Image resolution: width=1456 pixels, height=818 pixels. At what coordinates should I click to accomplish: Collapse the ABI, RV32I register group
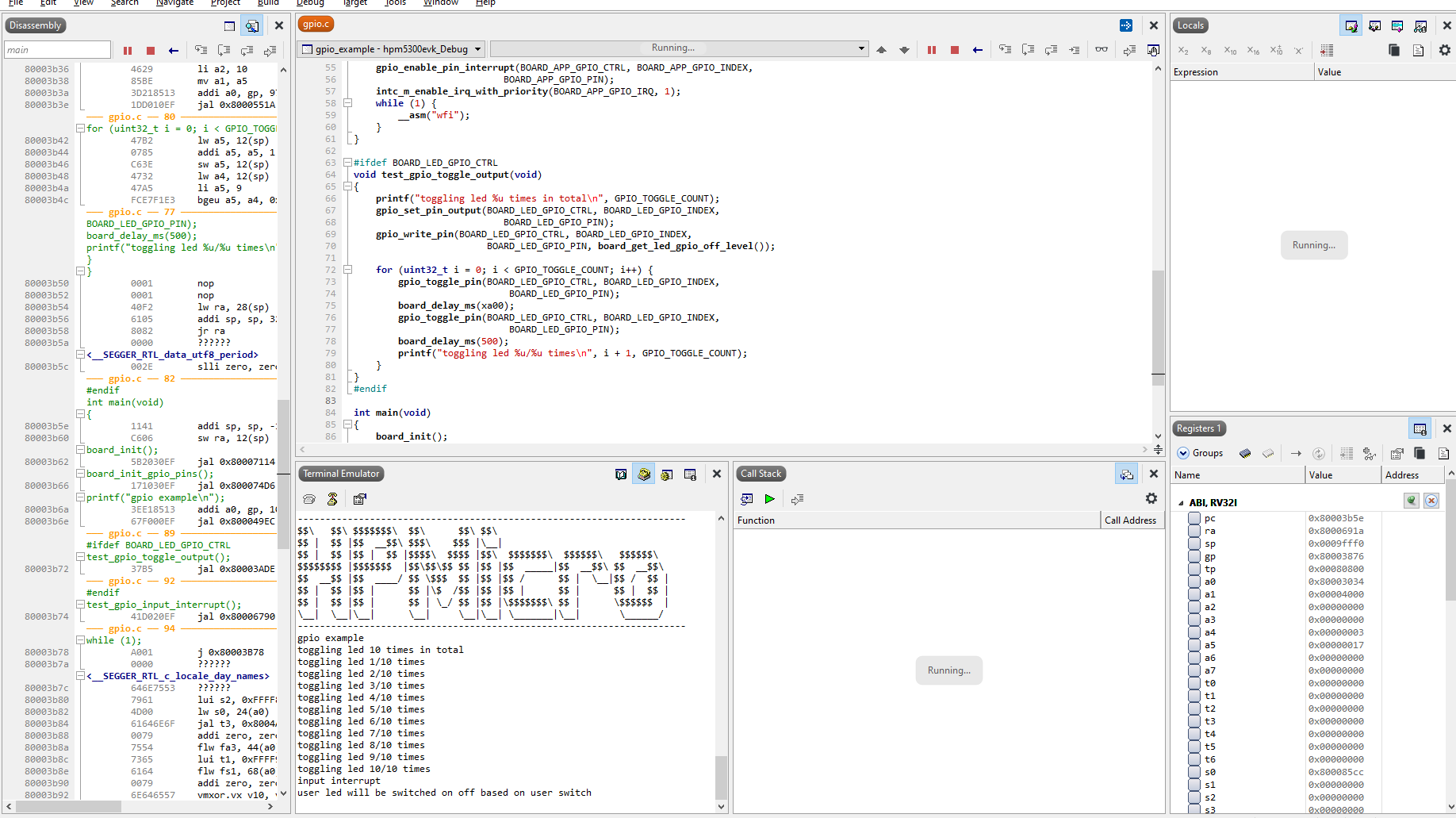[x=1181, y=503]
